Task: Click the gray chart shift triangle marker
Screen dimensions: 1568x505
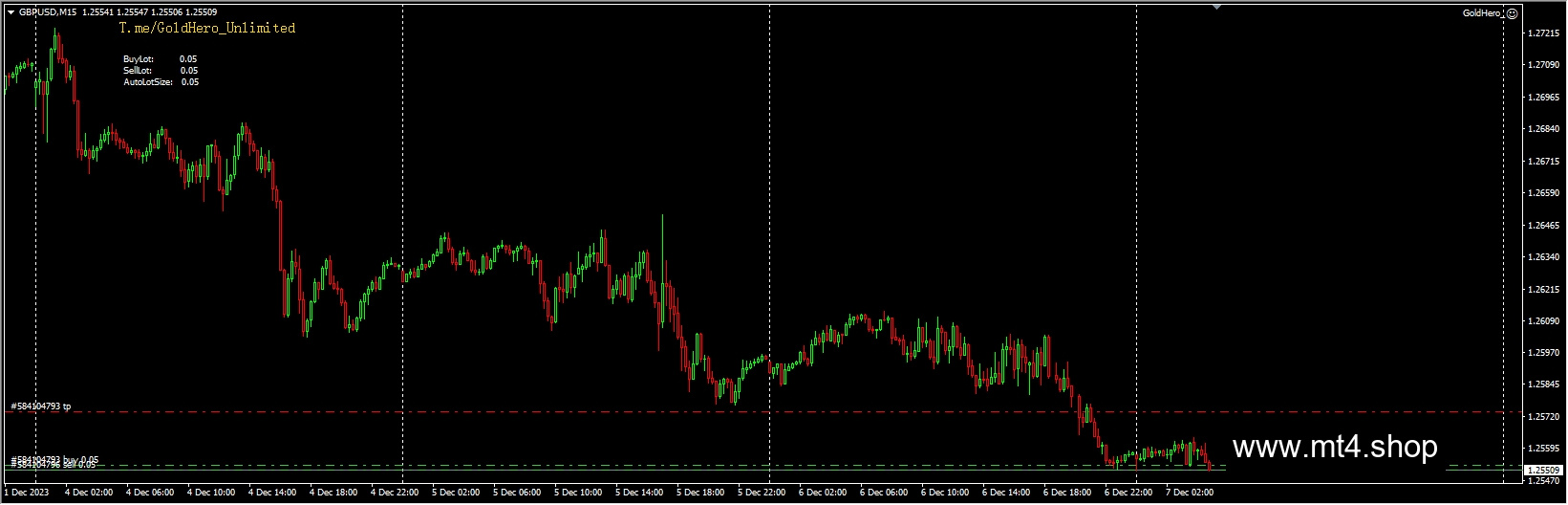Action: (x=1216, y=8)
